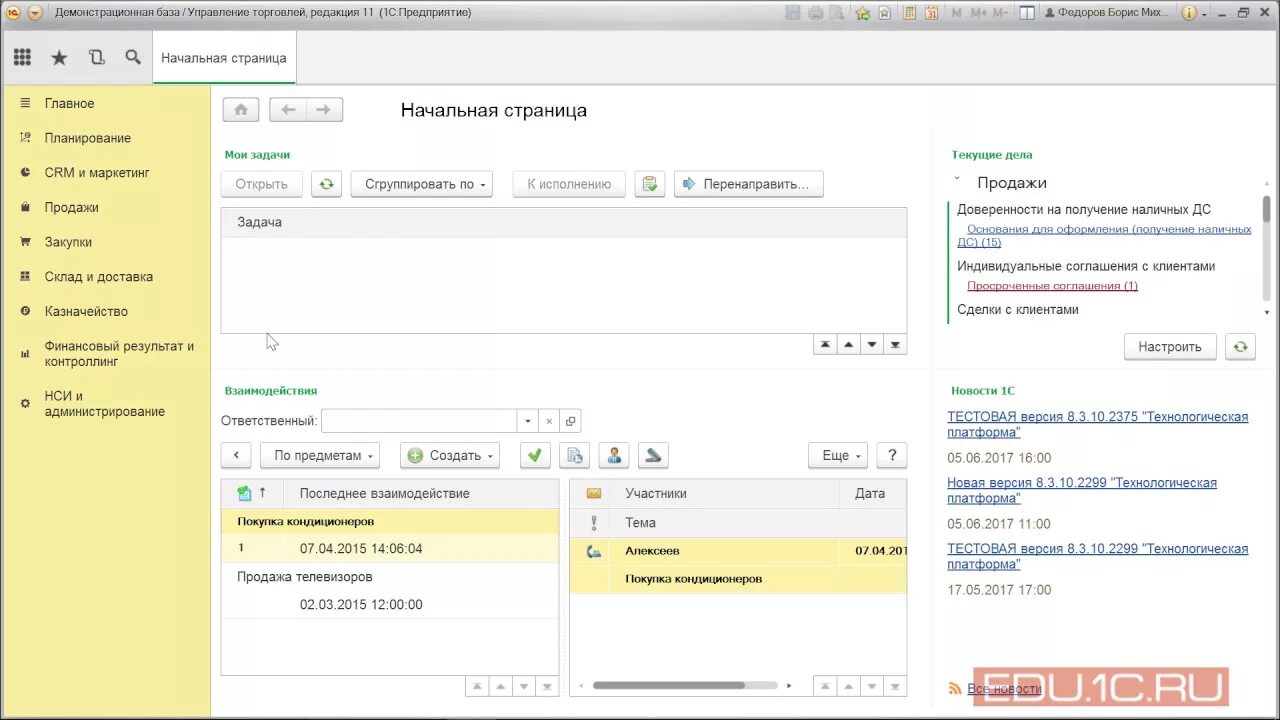Image resolution: width=1280 pixels, height=720 pixels.
Task: Select the Начальная страница tab
Action: (224, 58)
